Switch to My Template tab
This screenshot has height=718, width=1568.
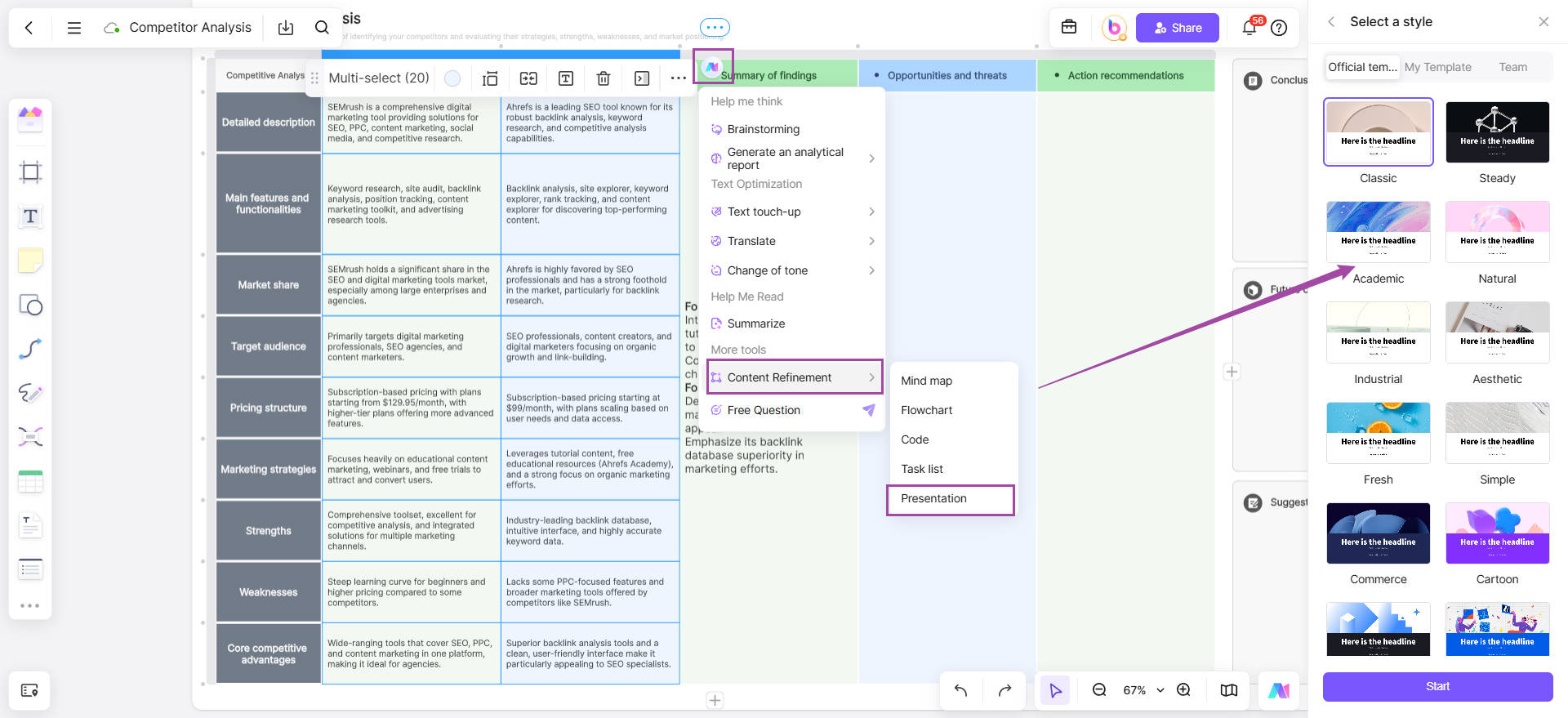point(1438,67)
